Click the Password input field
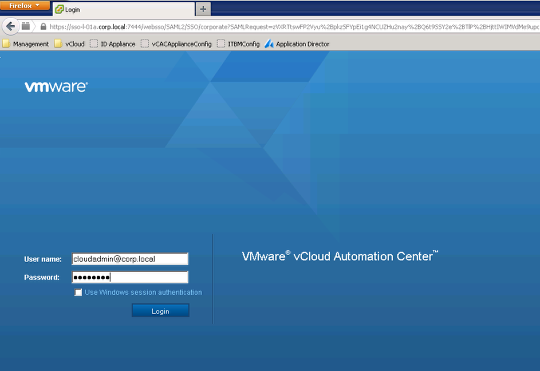 [x=130, y=277]
